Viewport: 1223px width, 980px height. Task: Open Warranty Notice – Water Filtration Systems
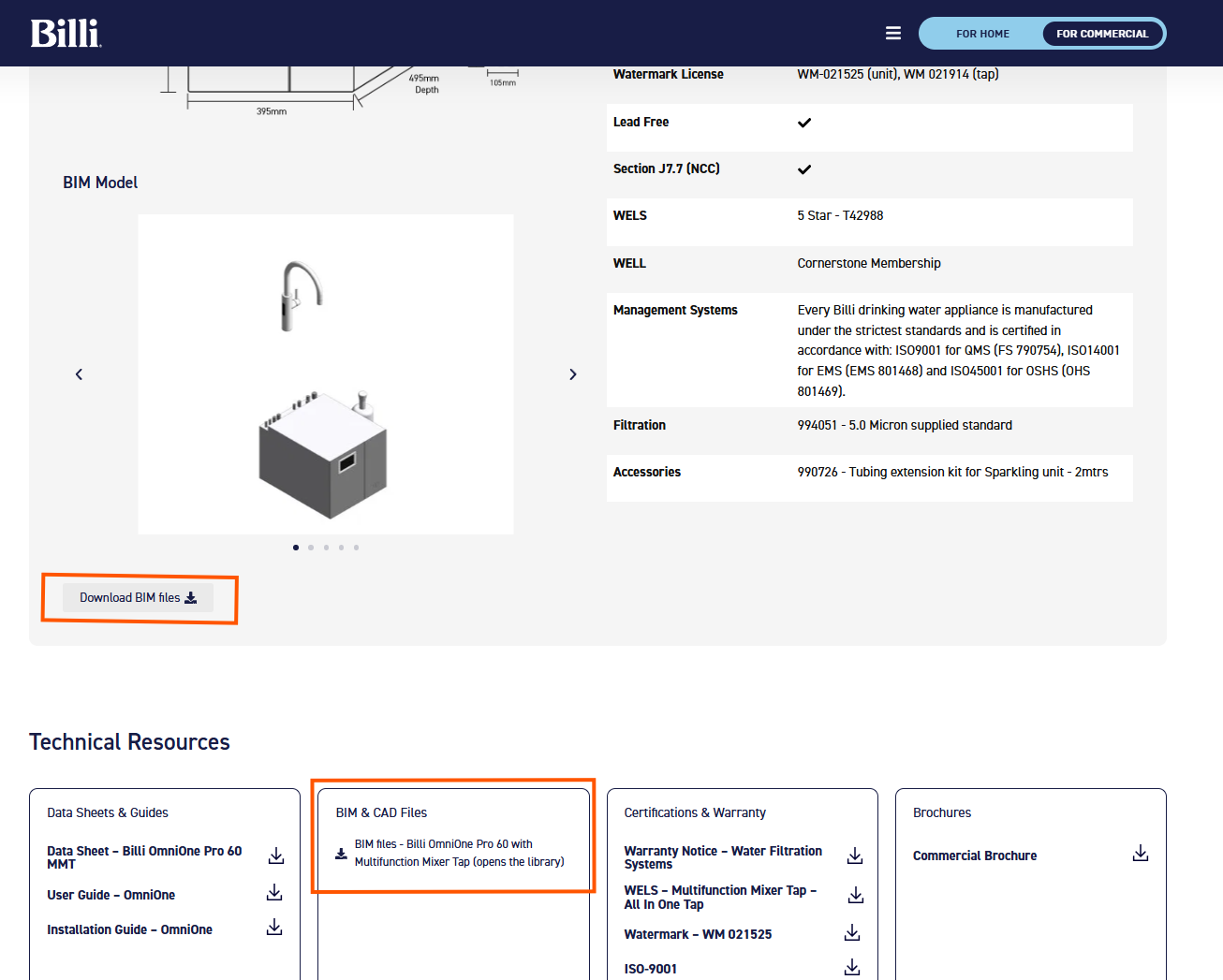723,857
